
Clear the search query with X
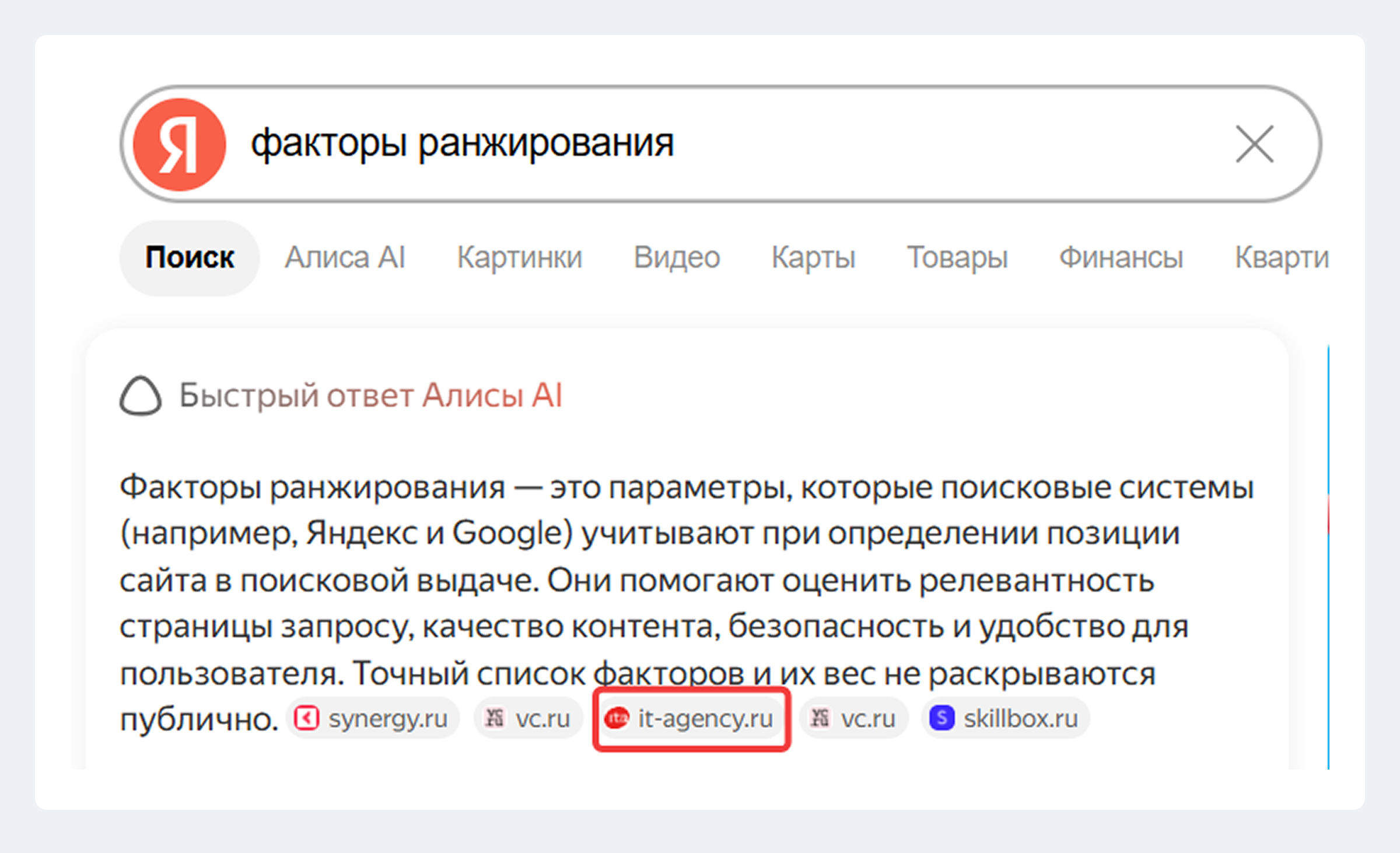pyautogui.click(x=1254, y=144)
